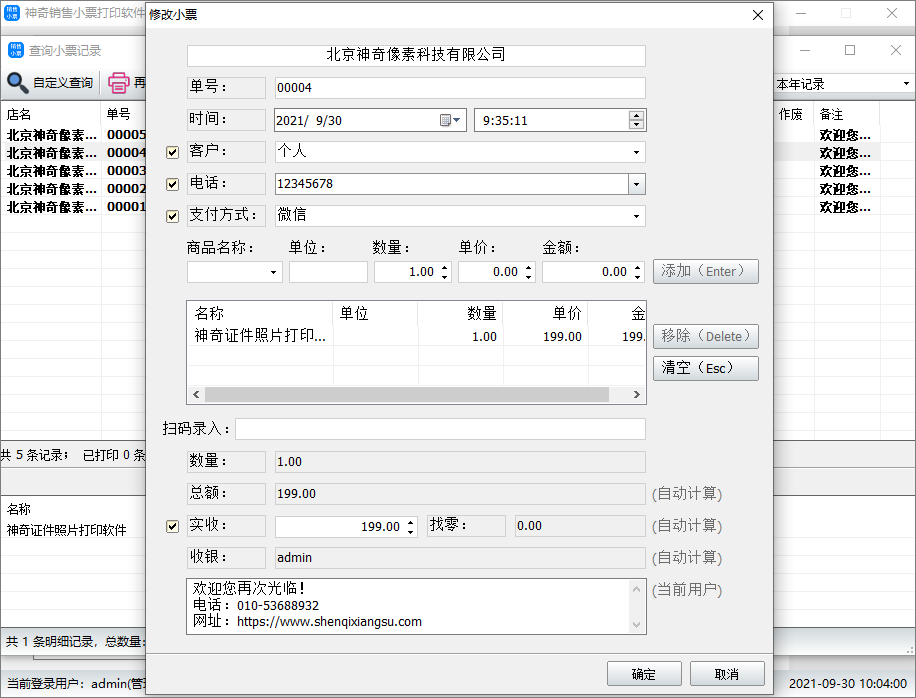This screenshot has width=916, height=698.
Task: Toggle the 客户 checkbox
Action: coord(172,152)
